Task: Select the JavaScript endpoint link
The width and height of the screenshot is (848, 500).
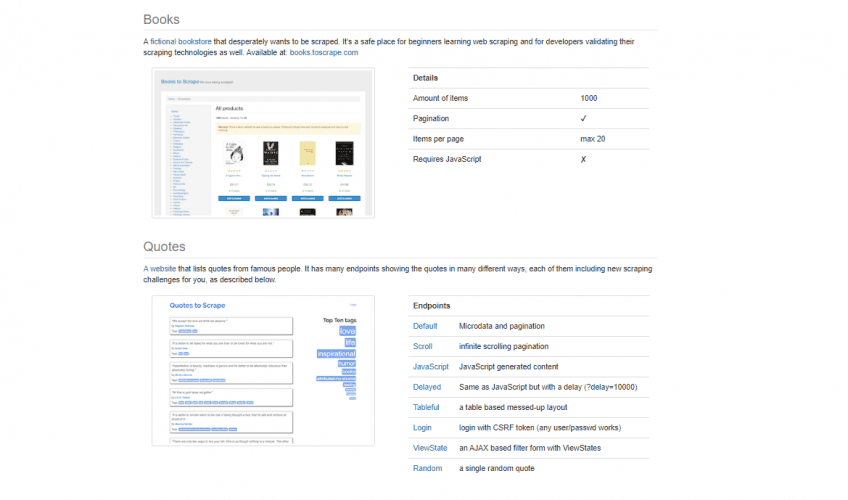Action: (431, 367)
